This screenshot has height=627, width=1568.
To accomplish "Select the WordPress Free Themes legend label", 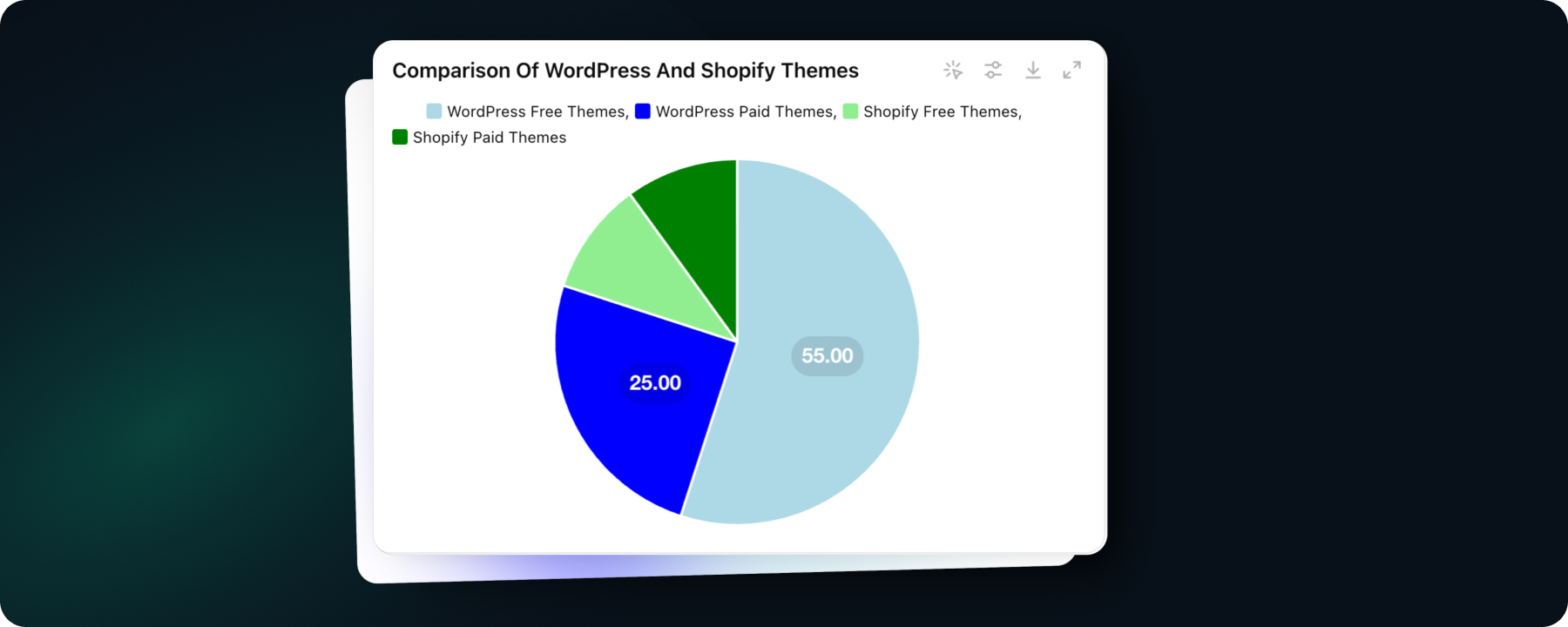I will tap(536, 111).
